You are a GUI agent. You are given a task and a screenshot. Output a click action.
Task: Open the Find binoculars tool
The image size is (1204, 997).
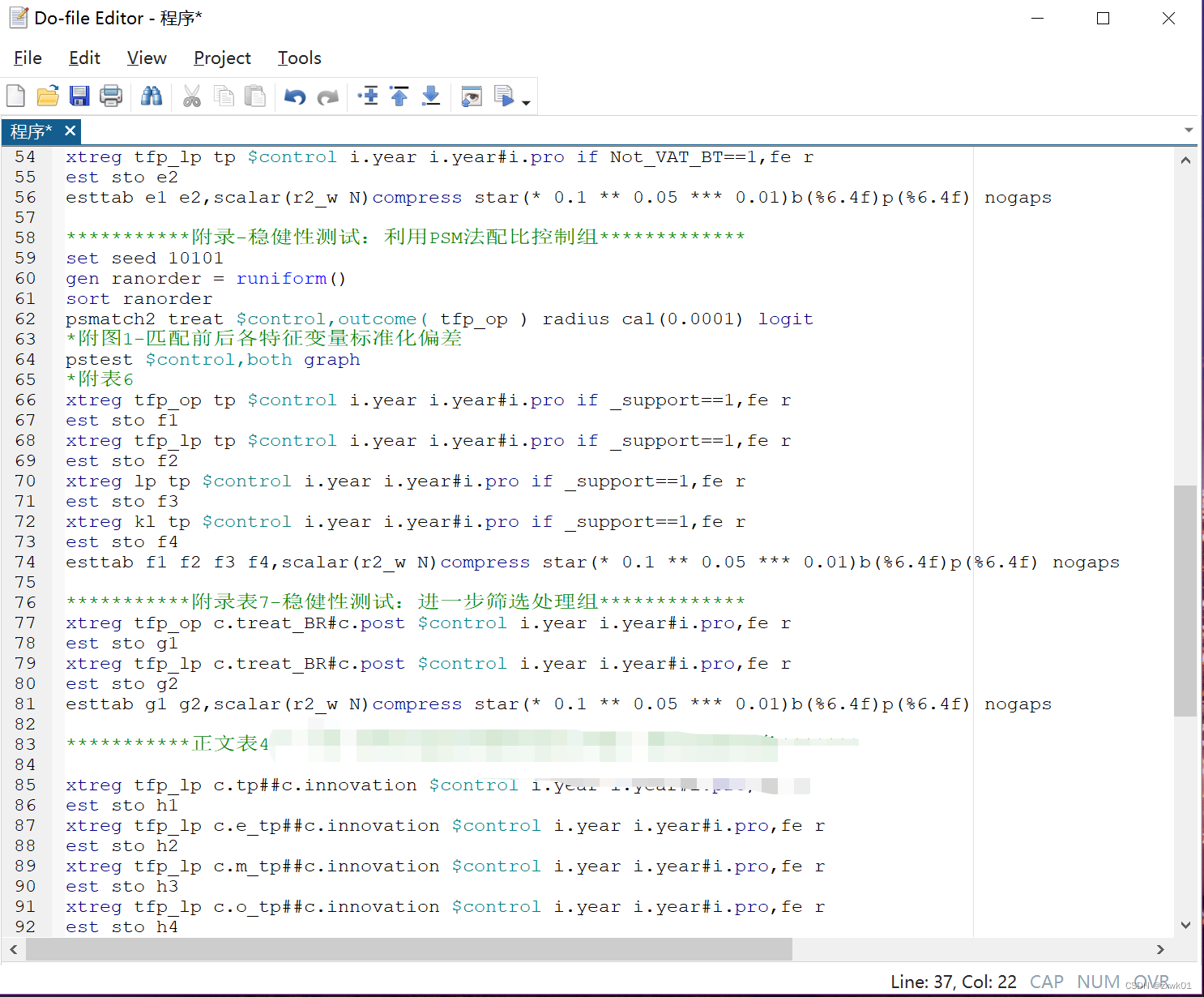click(152, 96)
